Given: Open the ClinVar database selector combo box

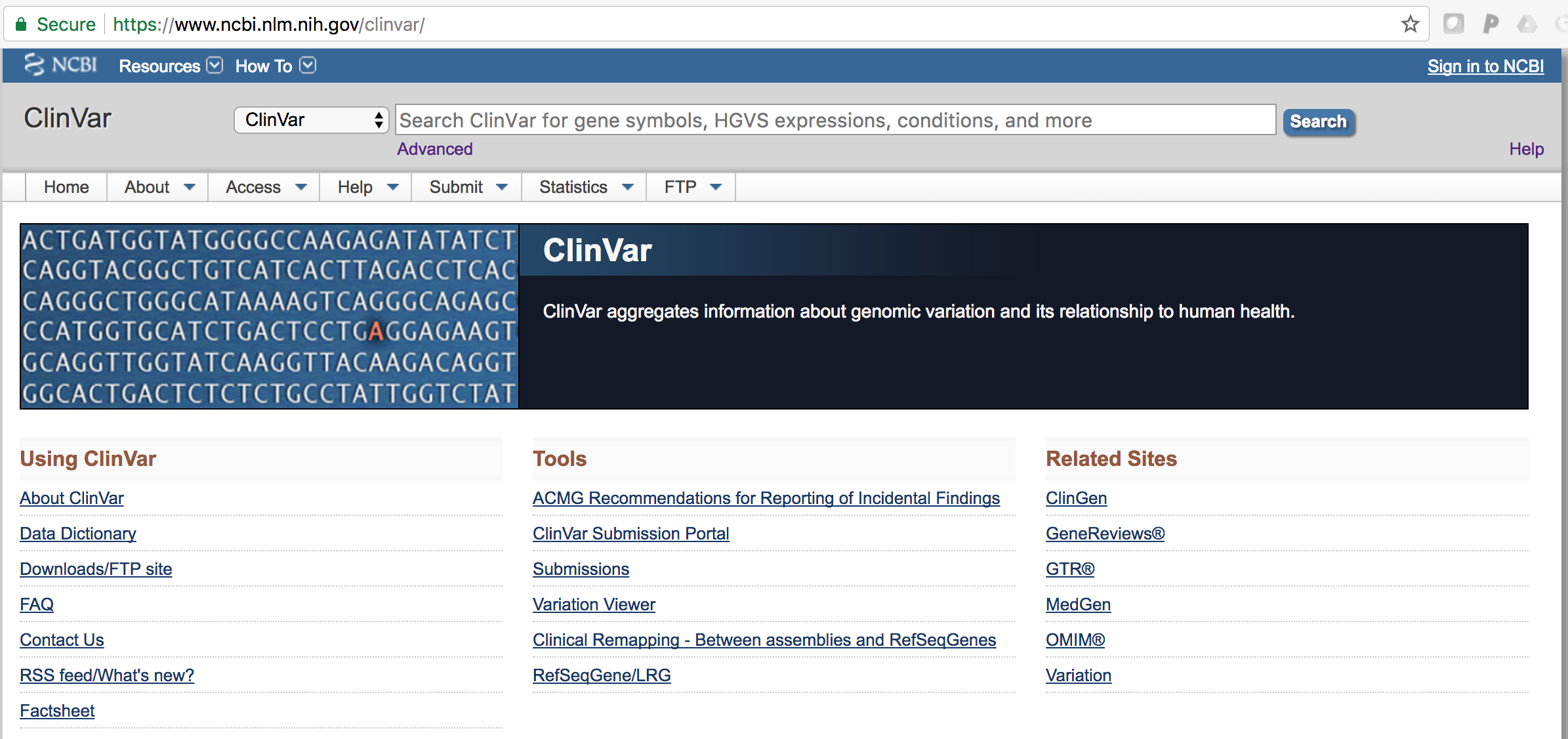Looking at the screenshot, I should pyautogui.click(x=312, y=120).
